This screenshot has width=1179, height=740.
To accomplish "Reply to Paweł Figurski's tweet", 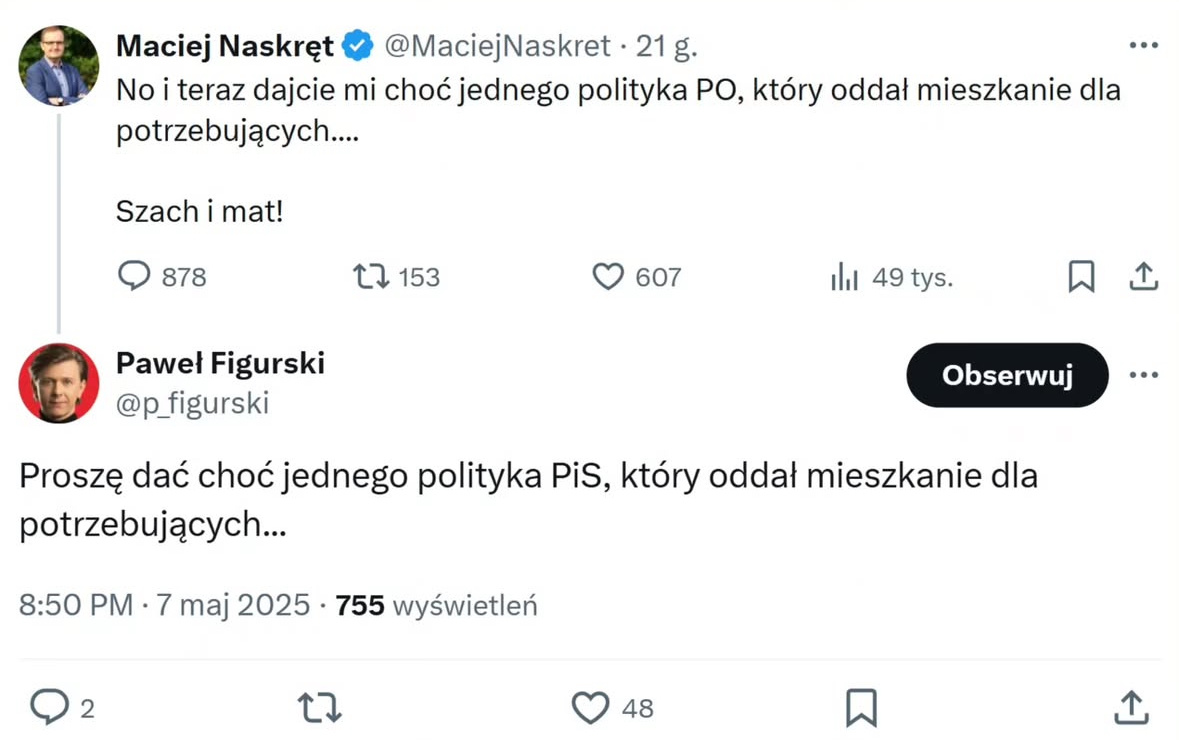I will pyautogui.click(x=48, y=707).
